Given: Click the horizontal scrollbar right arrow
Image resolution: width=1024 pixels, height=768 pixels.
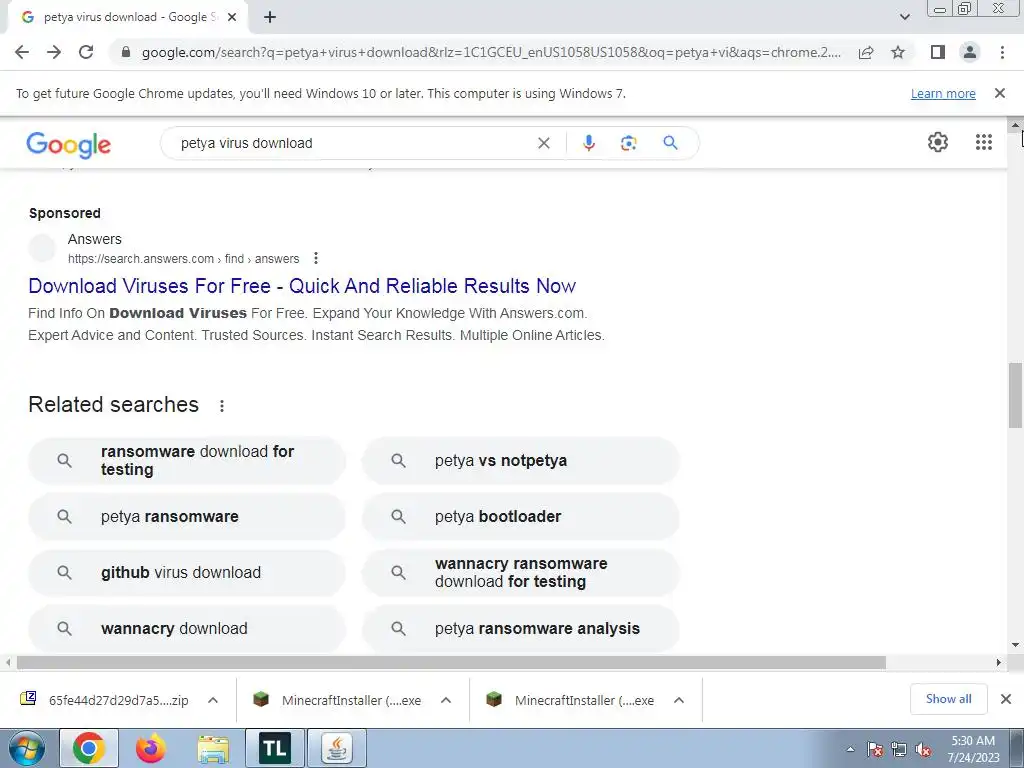Looking at the screenshot, I should tap(999, 662).
